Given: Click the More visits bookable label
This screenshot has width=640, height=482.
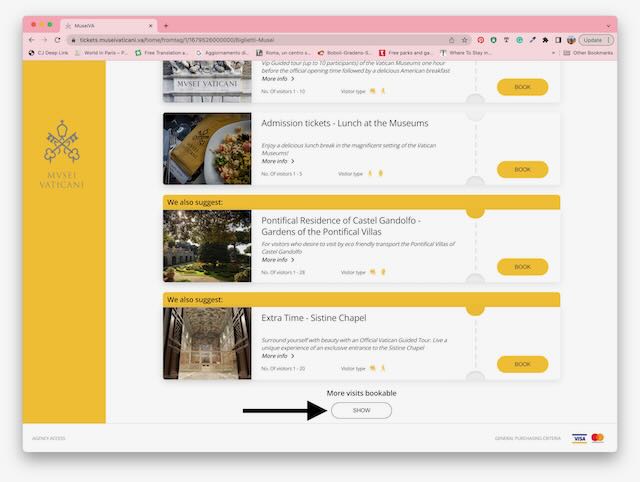Looking at the screenshot, I should [362, 393].
